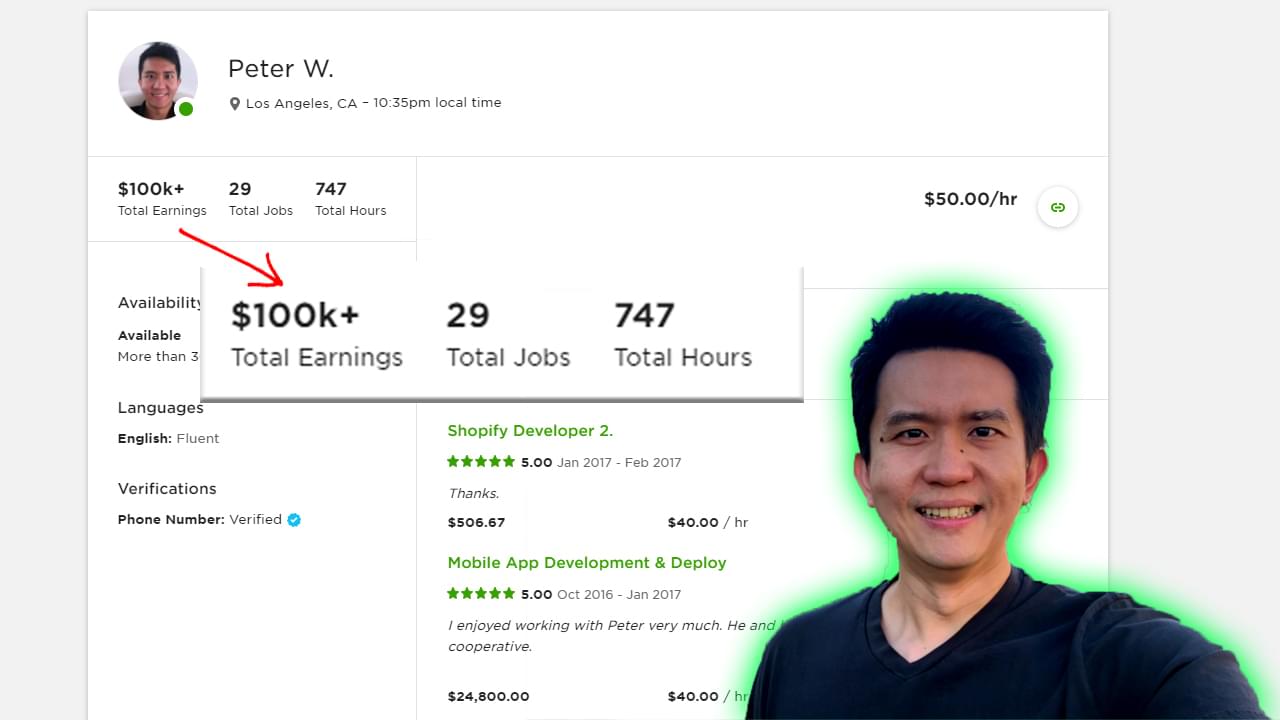Click the star rating under Mobile App Development & Deploy
The image size is (1280, 720).
481,594
